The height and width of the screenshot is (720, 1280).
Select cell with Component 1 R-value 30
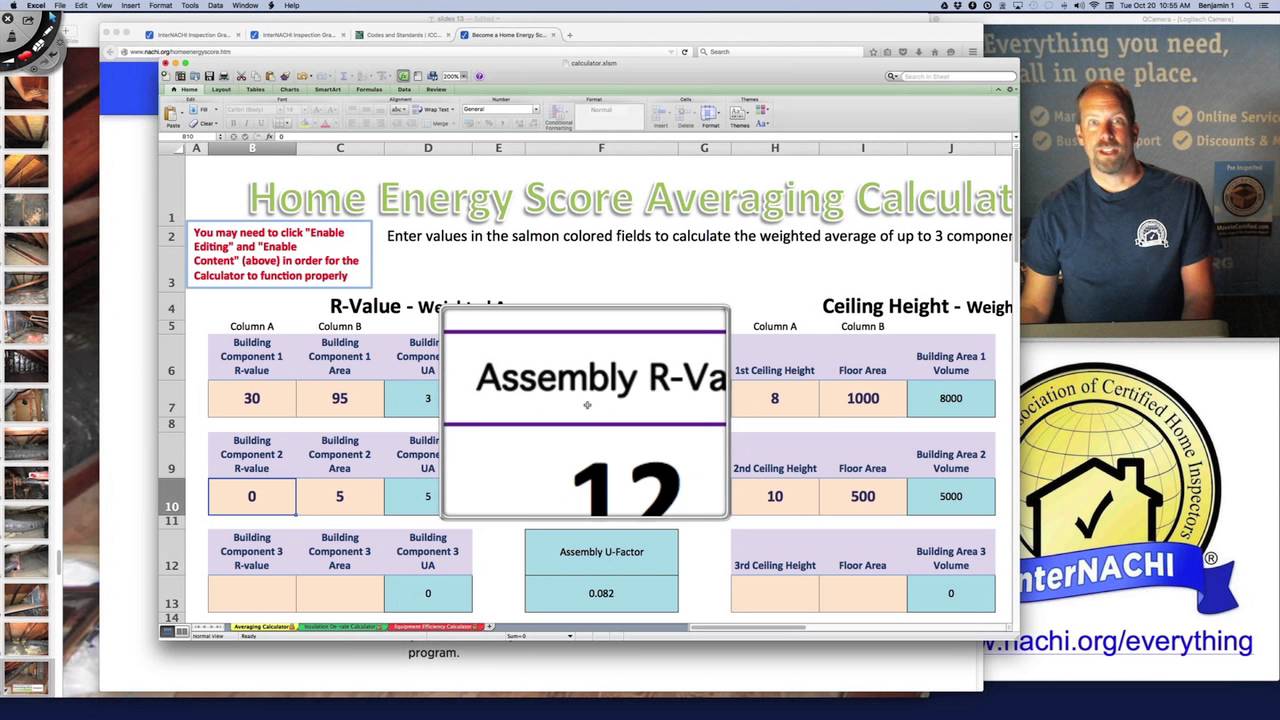[252, 398]
